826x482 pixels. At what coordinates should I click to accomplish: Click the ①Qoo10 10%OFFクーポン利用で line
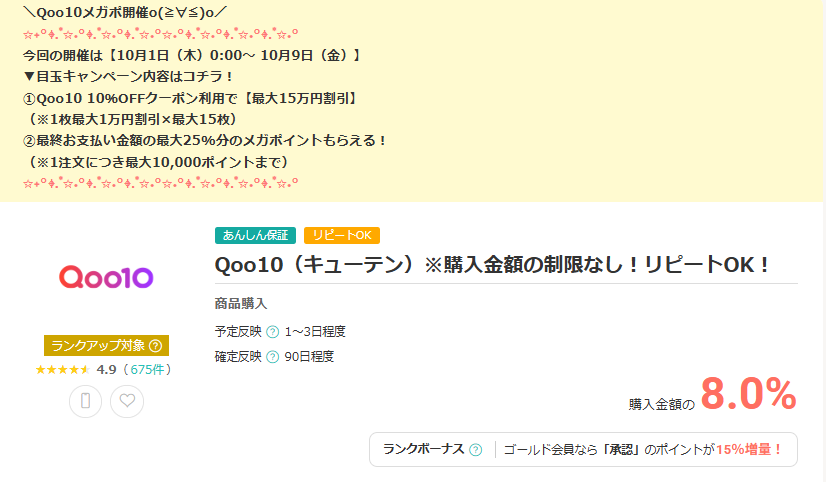pyautogui.click(x=192, y=98)
